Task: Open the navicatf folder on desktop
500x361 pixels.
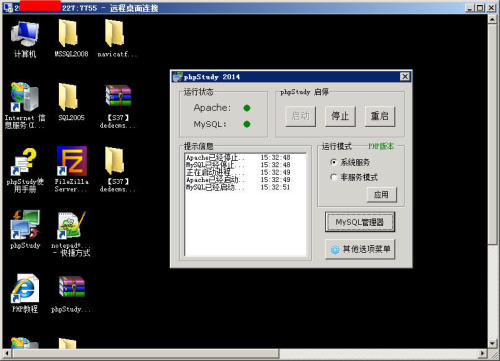Action: coord(115,33)
